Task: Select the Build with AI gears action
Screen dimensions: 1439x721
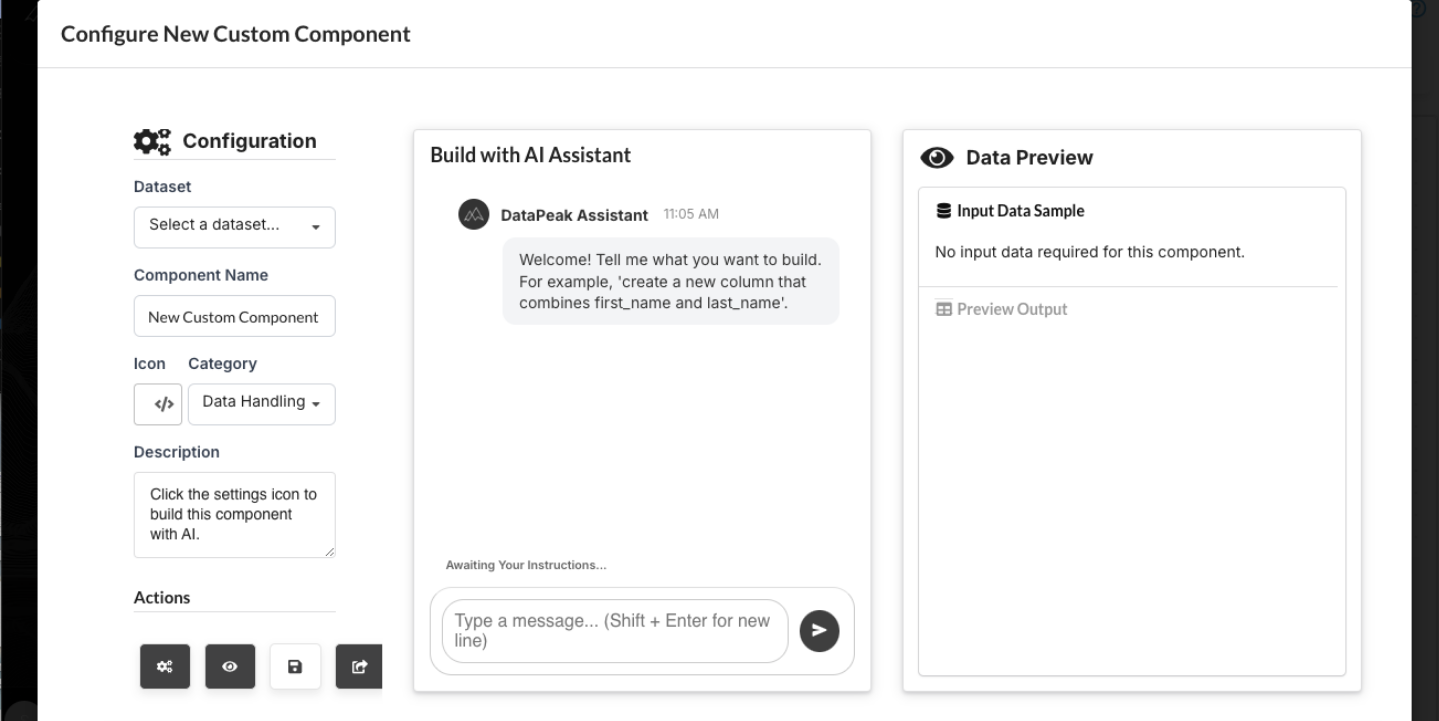Action: point(164,666)
